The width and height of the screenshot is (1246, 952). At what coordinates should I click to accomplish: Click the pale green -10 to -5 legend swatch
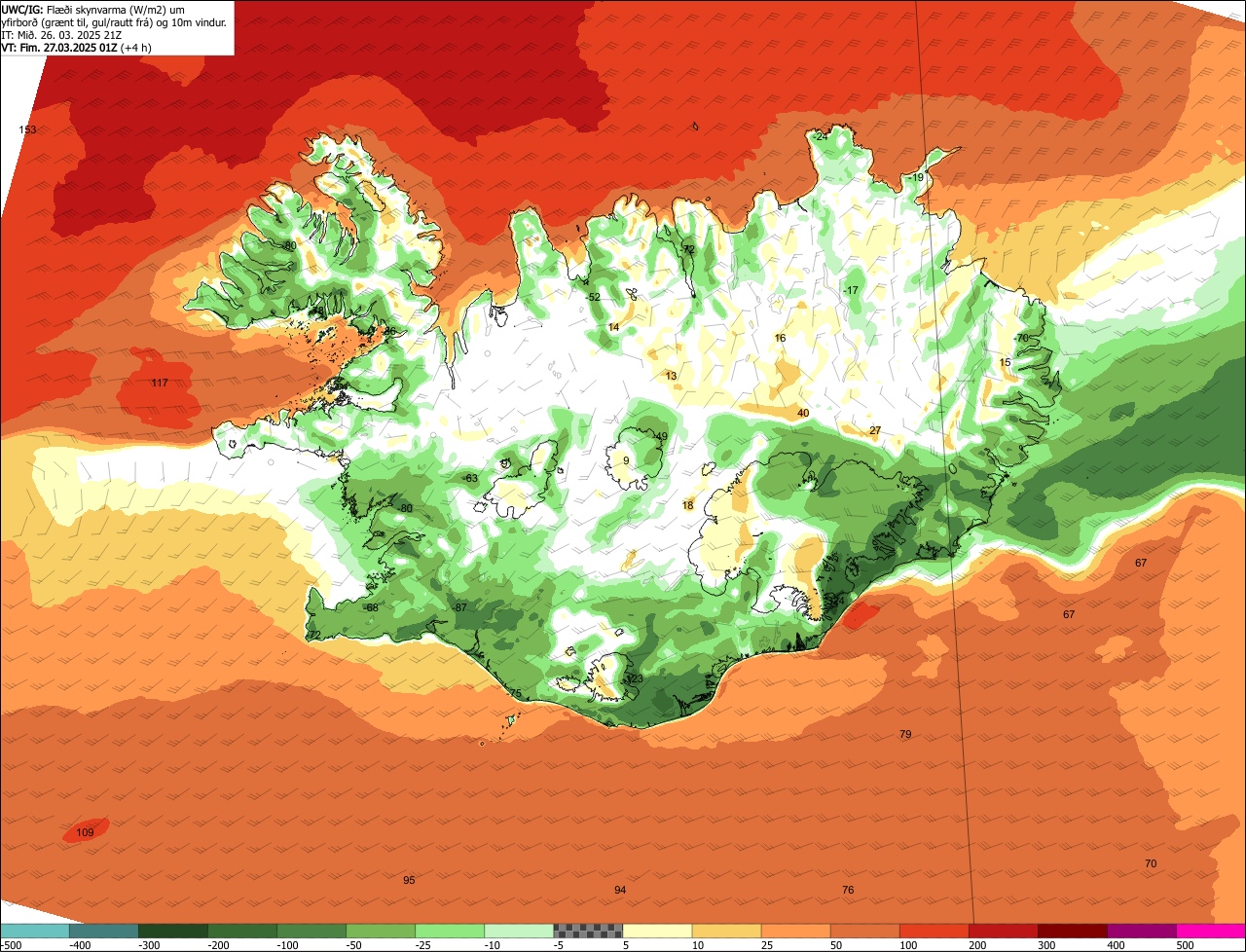[x=519, y=931]
